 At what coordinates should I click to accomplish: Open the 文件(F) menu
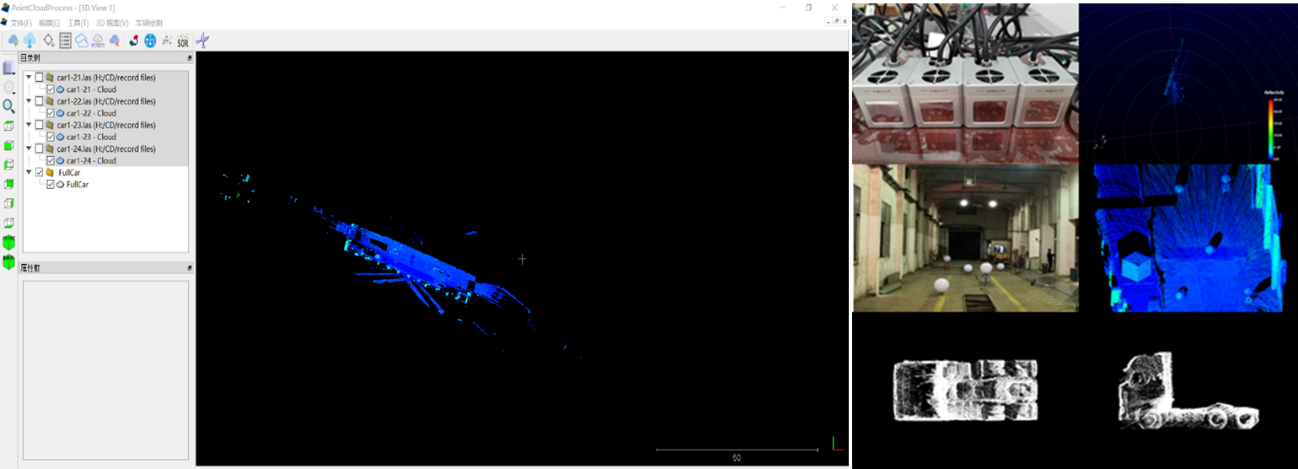[21, 23]
